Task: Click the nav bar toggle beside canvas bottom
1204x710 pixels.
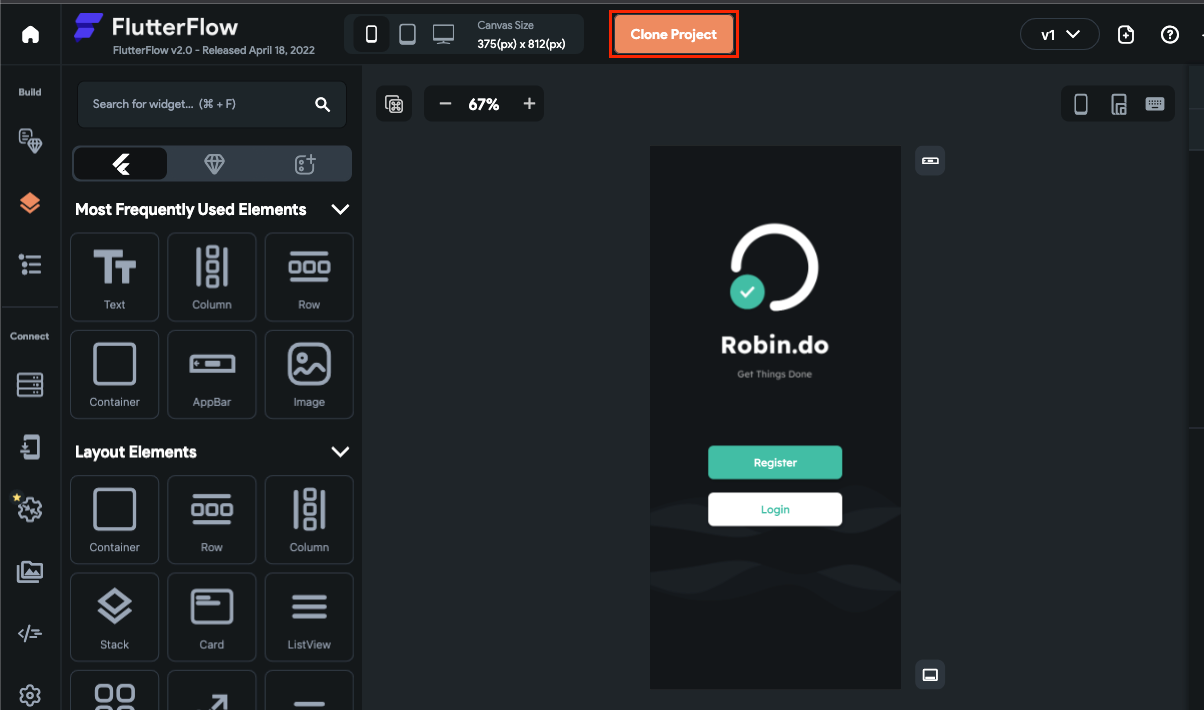Action: tap(930, 674)
